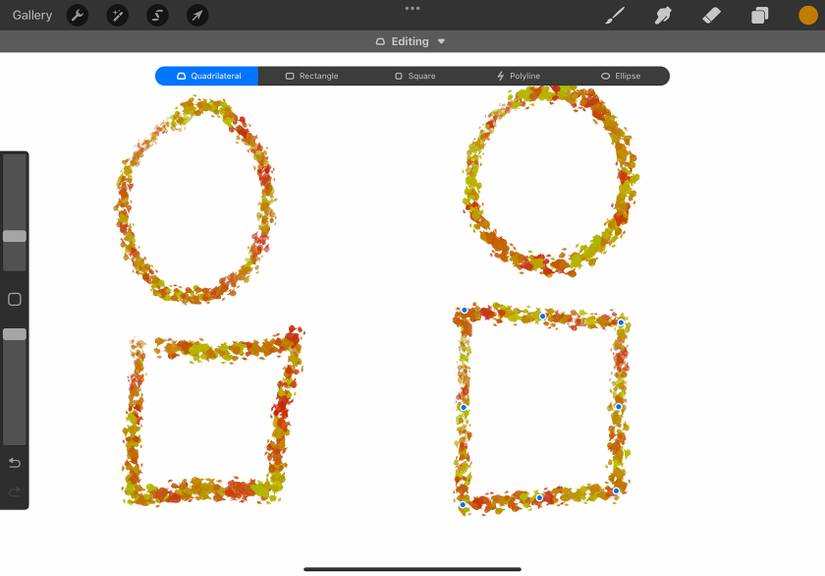This screenshot has height=576, width=825.
Task: Switch to the Rectangle shape tab
Action: coord(313,75)
